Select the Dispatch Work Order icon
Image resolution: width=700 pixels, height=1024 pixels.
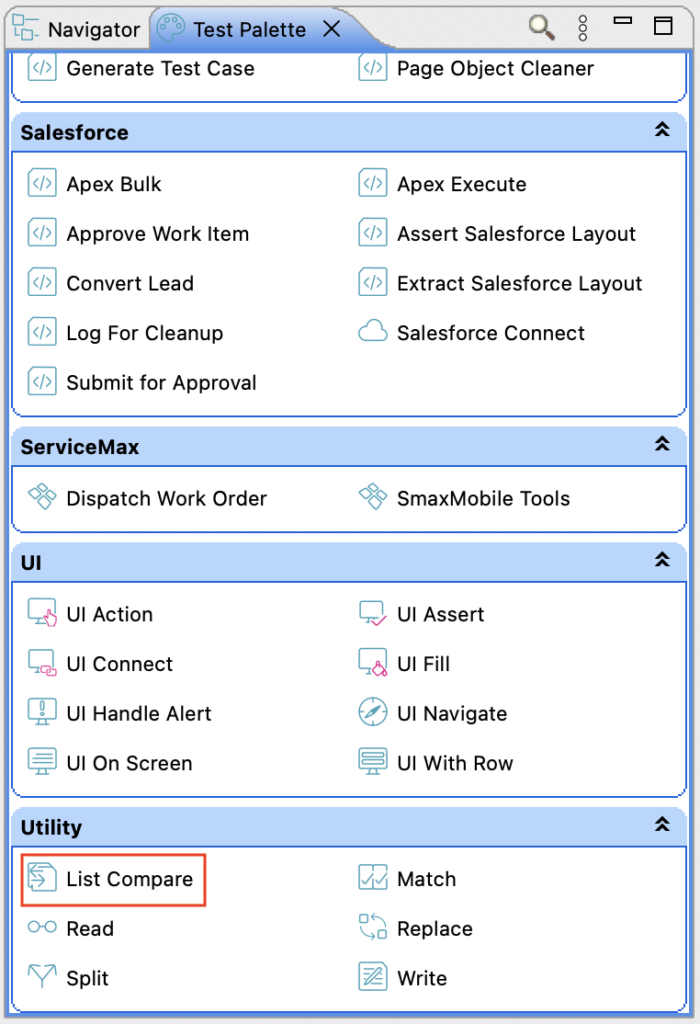point(42,498)
